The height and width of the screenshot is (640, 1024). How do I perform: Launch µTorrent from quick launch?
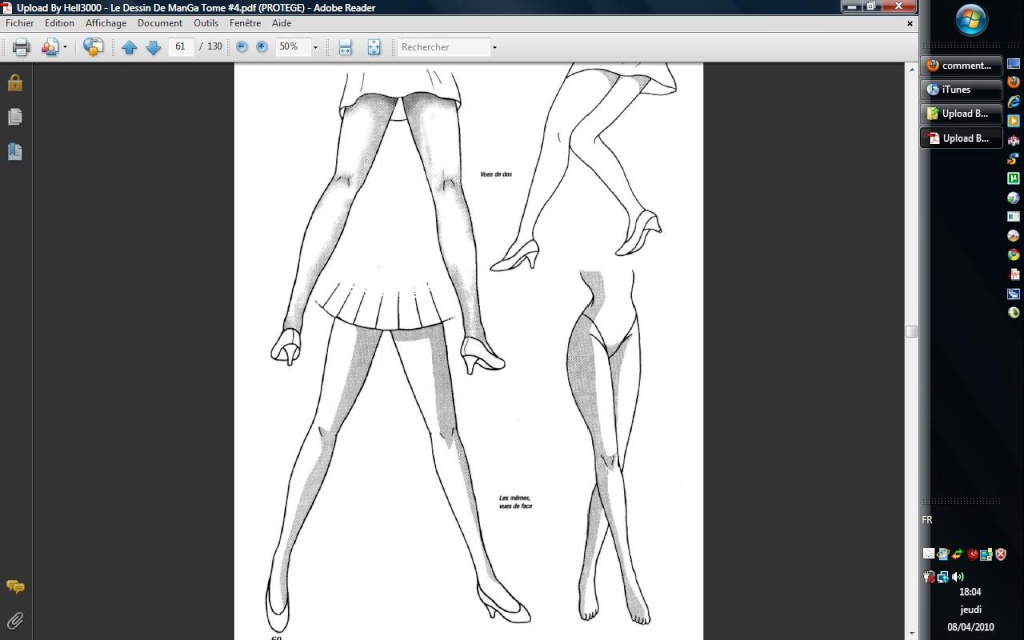pyautogui.click(x=1014, y=178)
